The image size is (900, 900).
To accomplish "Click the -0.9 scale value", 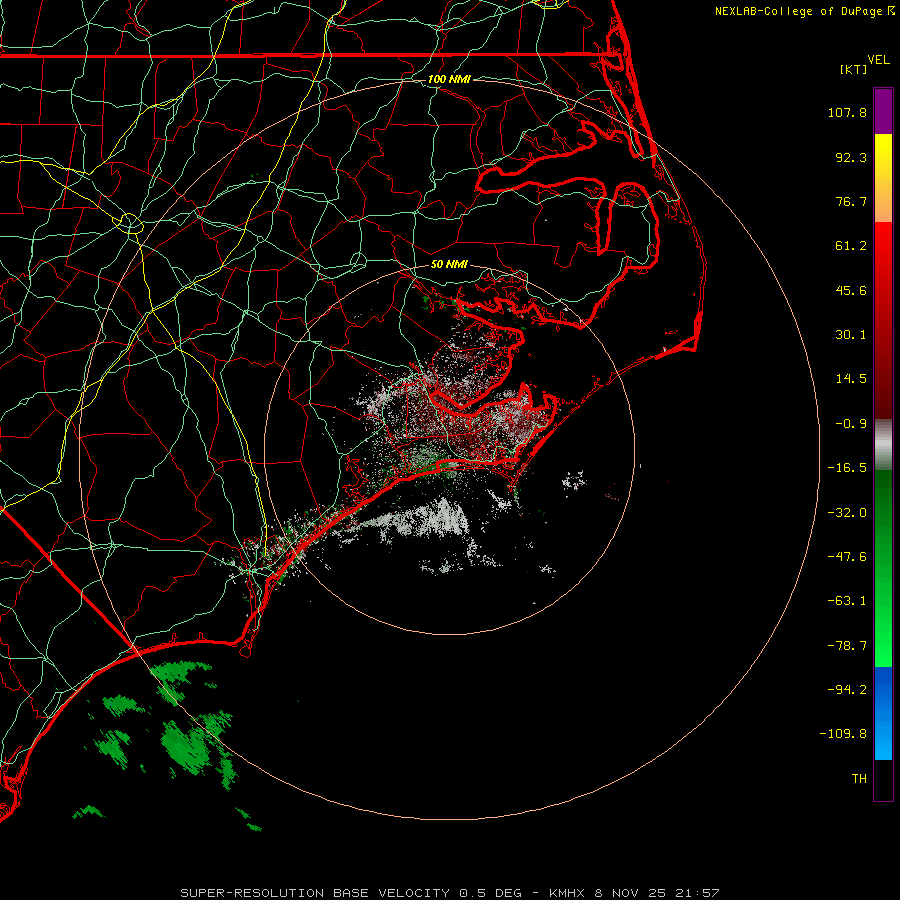I will pos(851,424).
